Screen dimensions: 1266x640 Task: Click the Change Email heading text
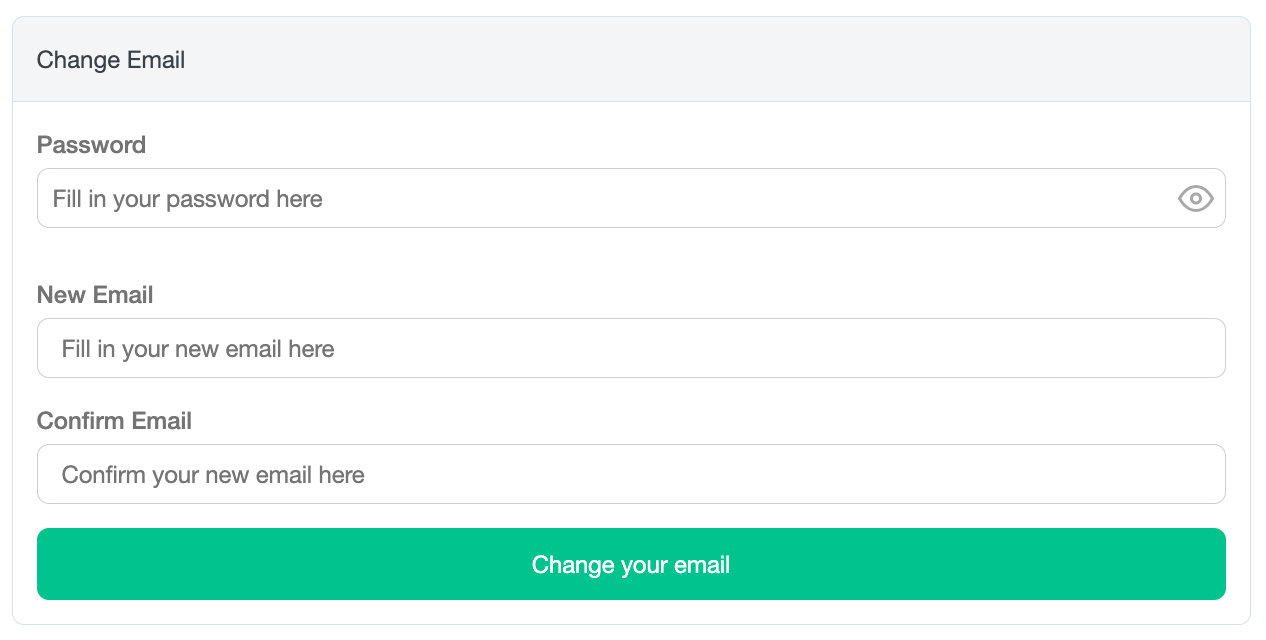pyautogui.click(x=111, y=60)
